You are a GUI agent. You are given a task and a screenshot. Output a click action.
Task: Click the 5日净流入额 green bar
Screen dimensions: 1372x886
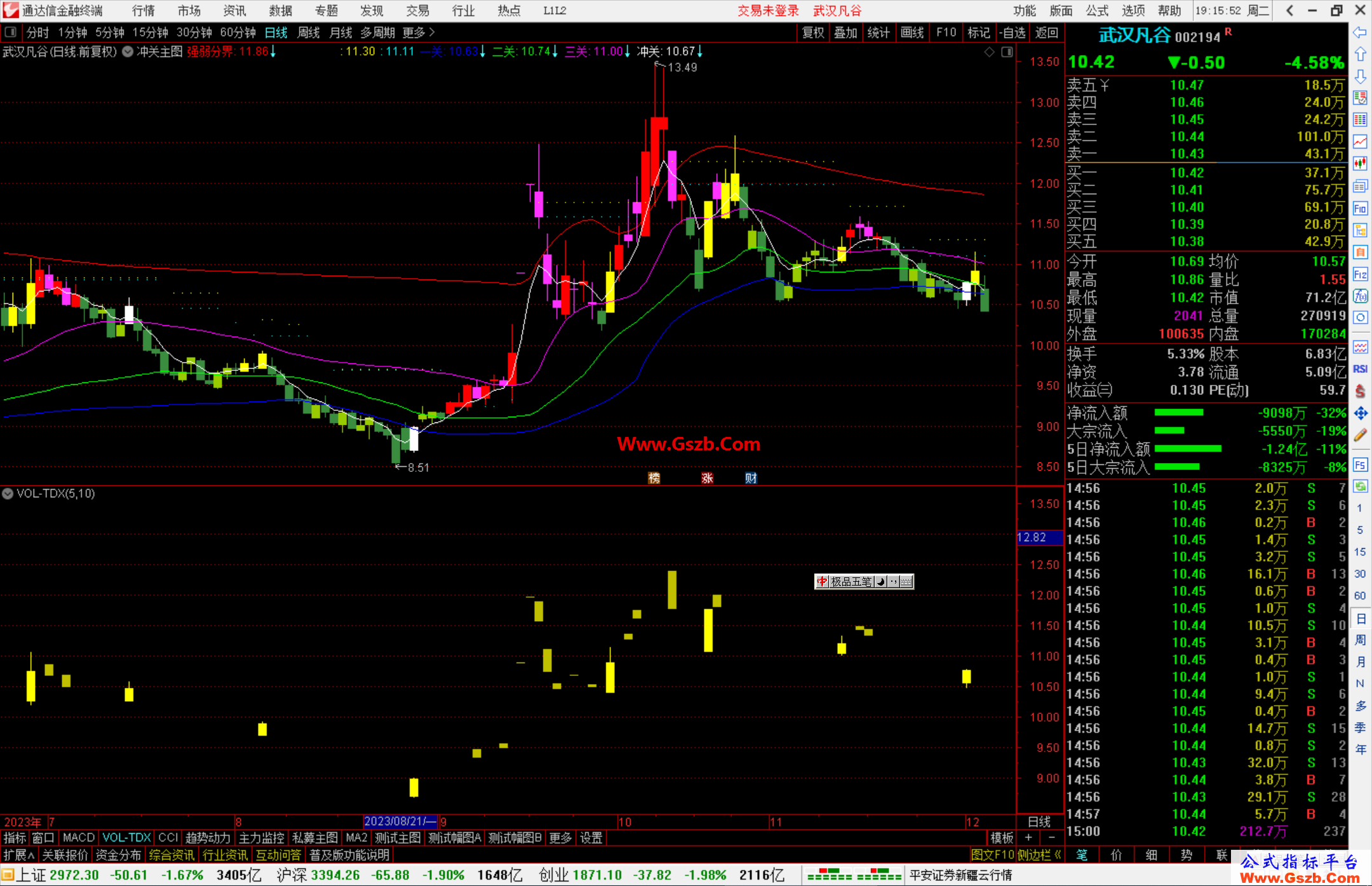(1188, 449)
